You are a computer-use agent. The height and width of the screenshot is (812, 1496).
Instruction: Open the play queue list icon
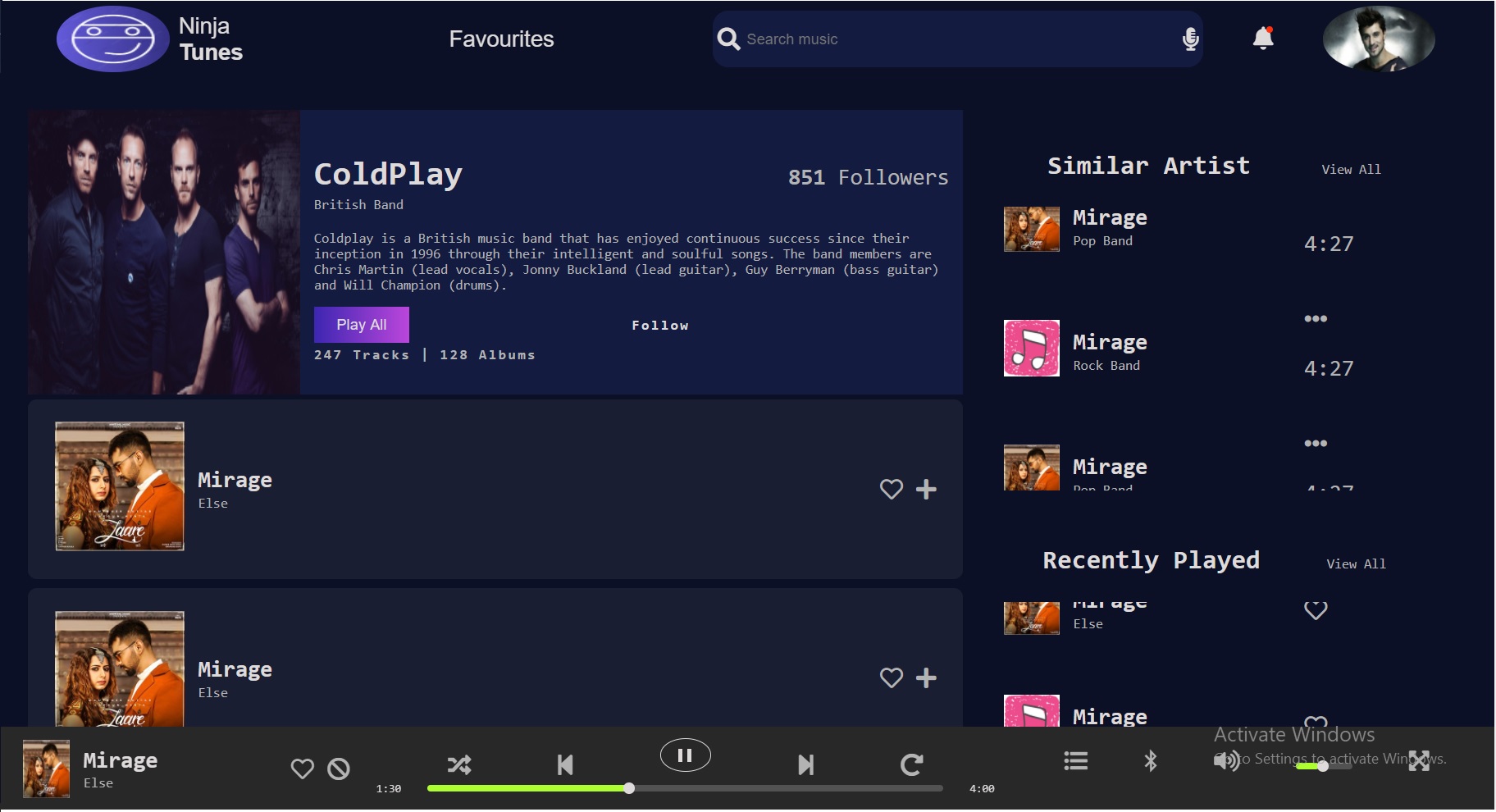point(1075,761)
